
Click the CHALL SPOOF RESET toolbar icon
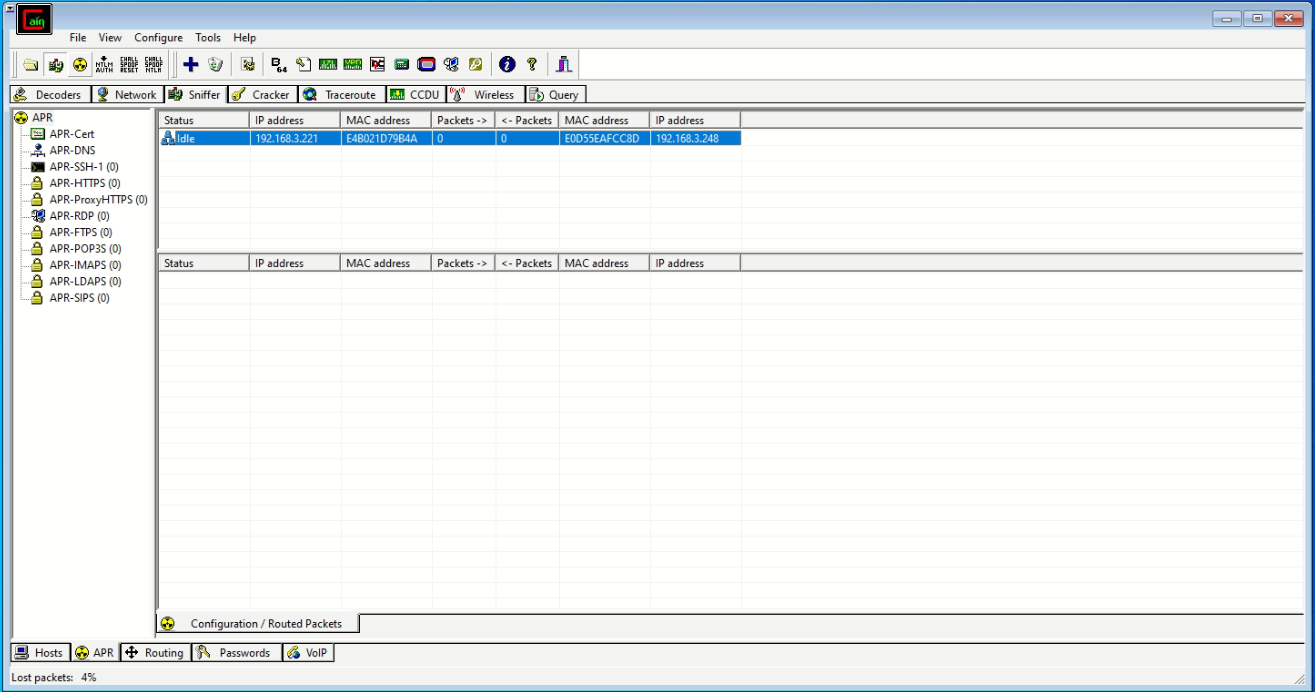129,65
